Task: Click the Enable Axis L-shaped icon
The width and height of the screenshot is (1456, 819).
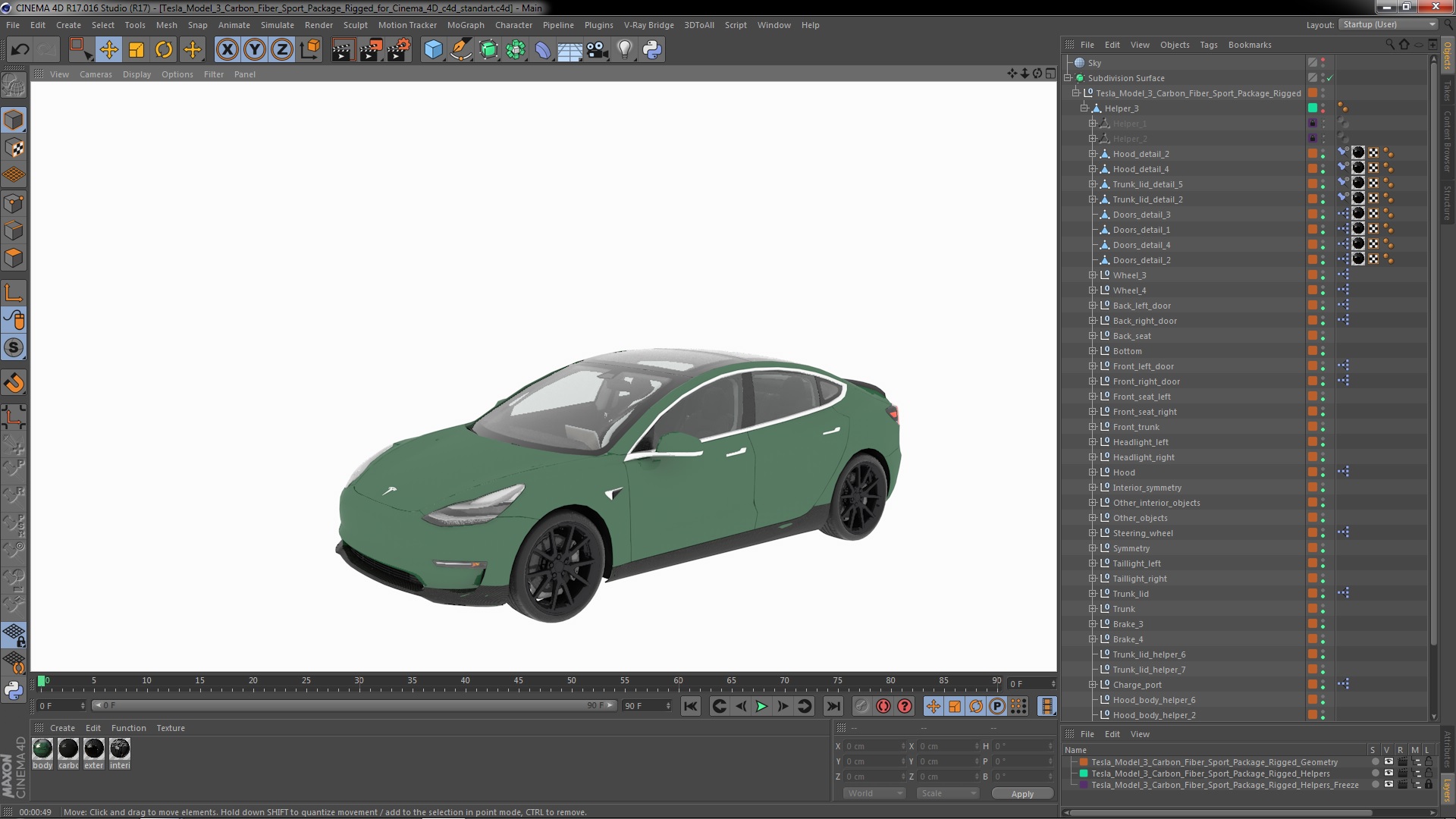Action: pyautogui.click(x=14, y=293)
